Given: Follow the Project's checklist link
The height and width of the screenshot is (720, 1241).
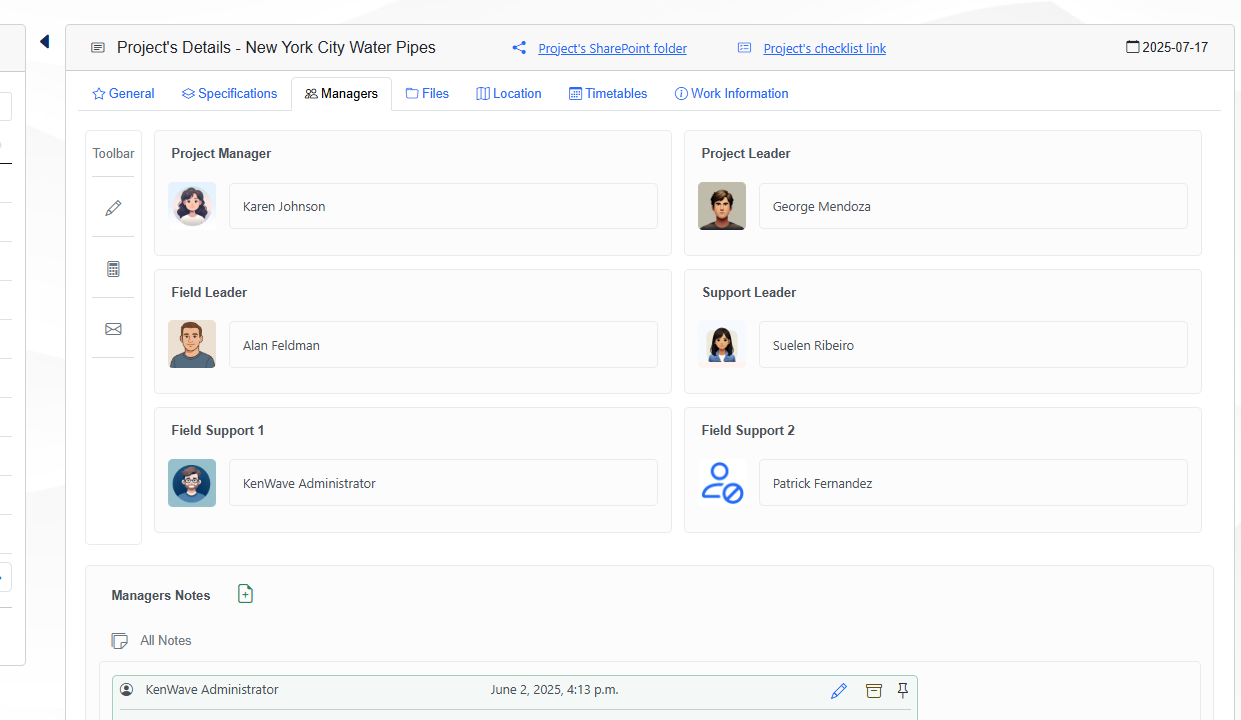Looking at the screenshot, I should tap(824, 49).
